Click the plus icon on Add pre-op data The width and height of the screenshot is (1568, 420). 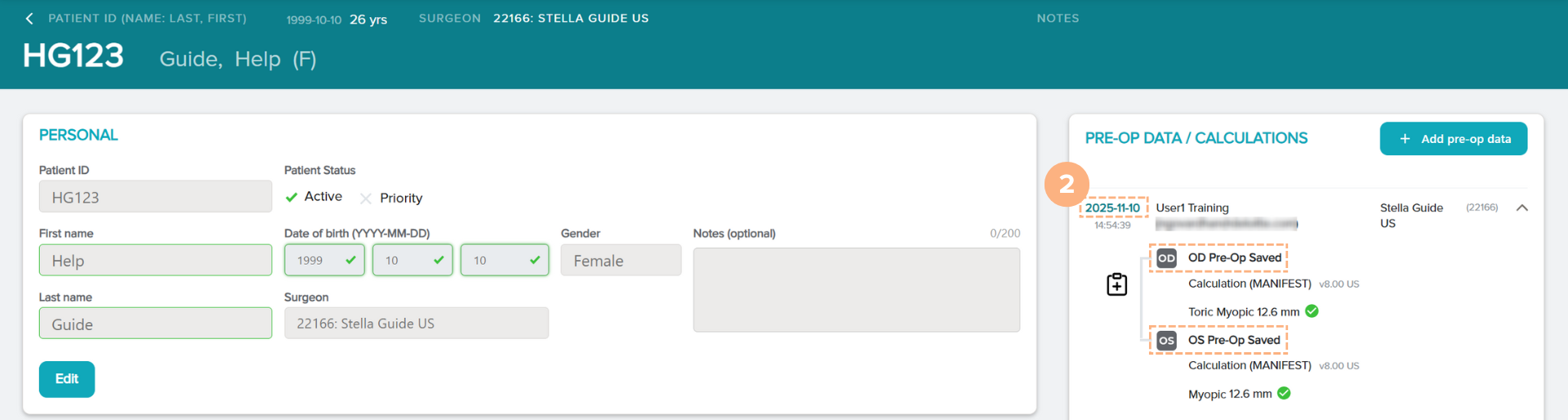click(x=1405, y=139)
